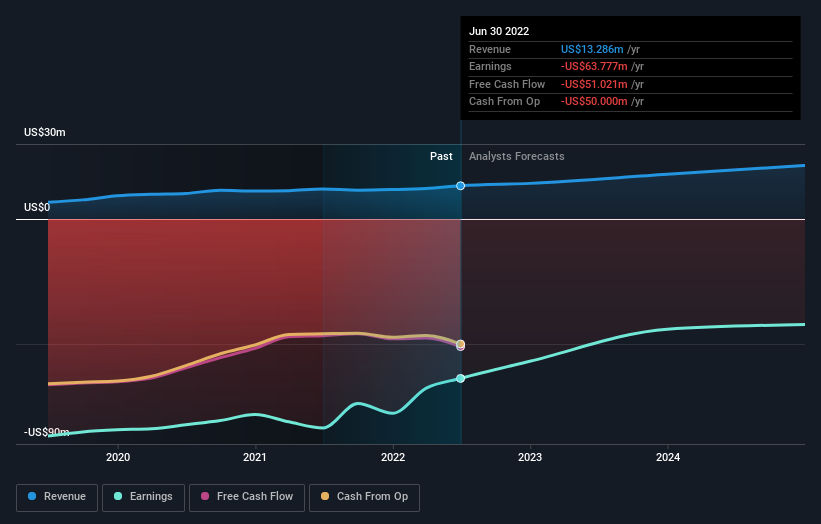The width and height of the screenshot is (821, 524).
Task: Click the -US$90m y-axis label
Action: pos(46,432)
